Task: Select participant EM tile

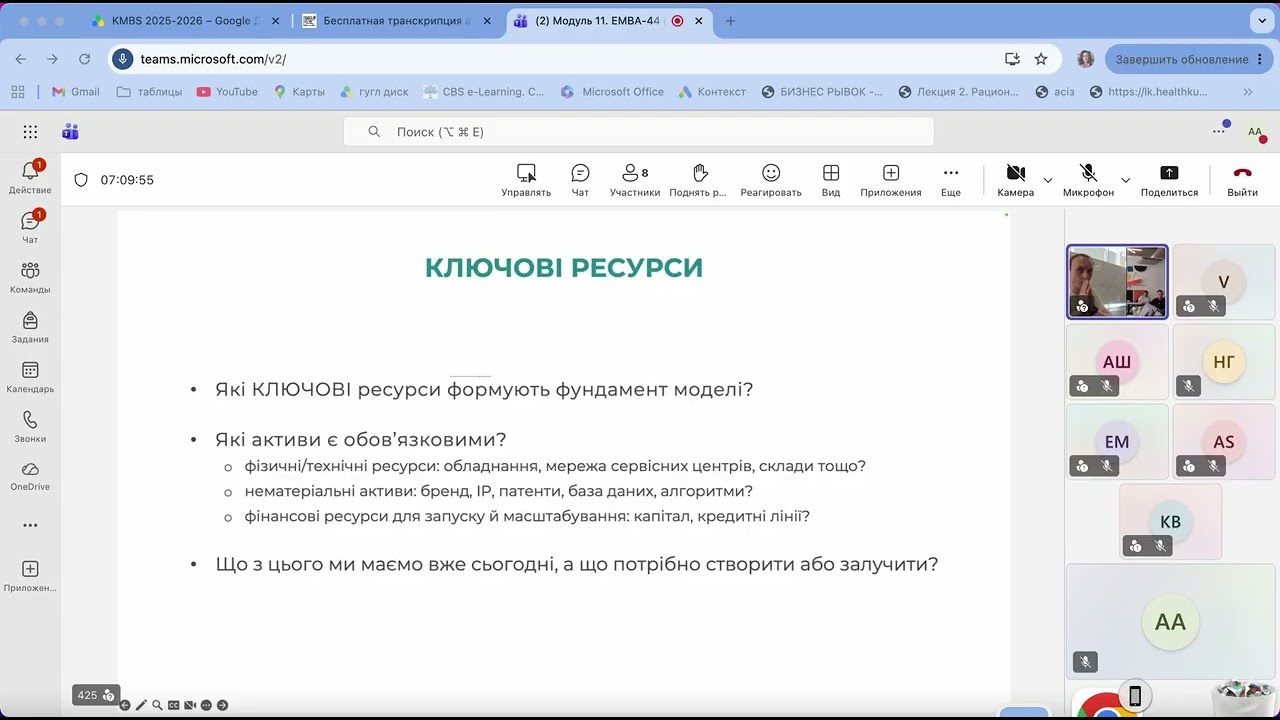Action: 1117,442
